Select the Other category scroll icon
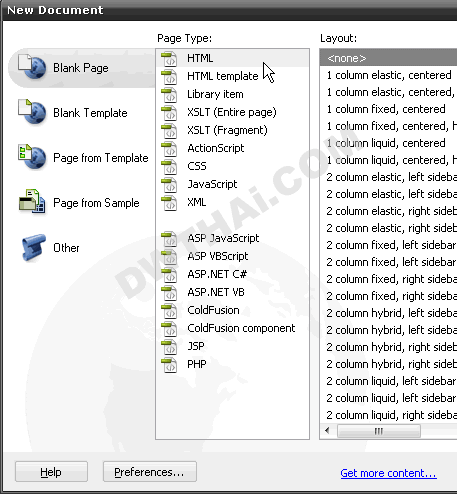The height and width of the screenshot is (494, 457). click(33, 247)
